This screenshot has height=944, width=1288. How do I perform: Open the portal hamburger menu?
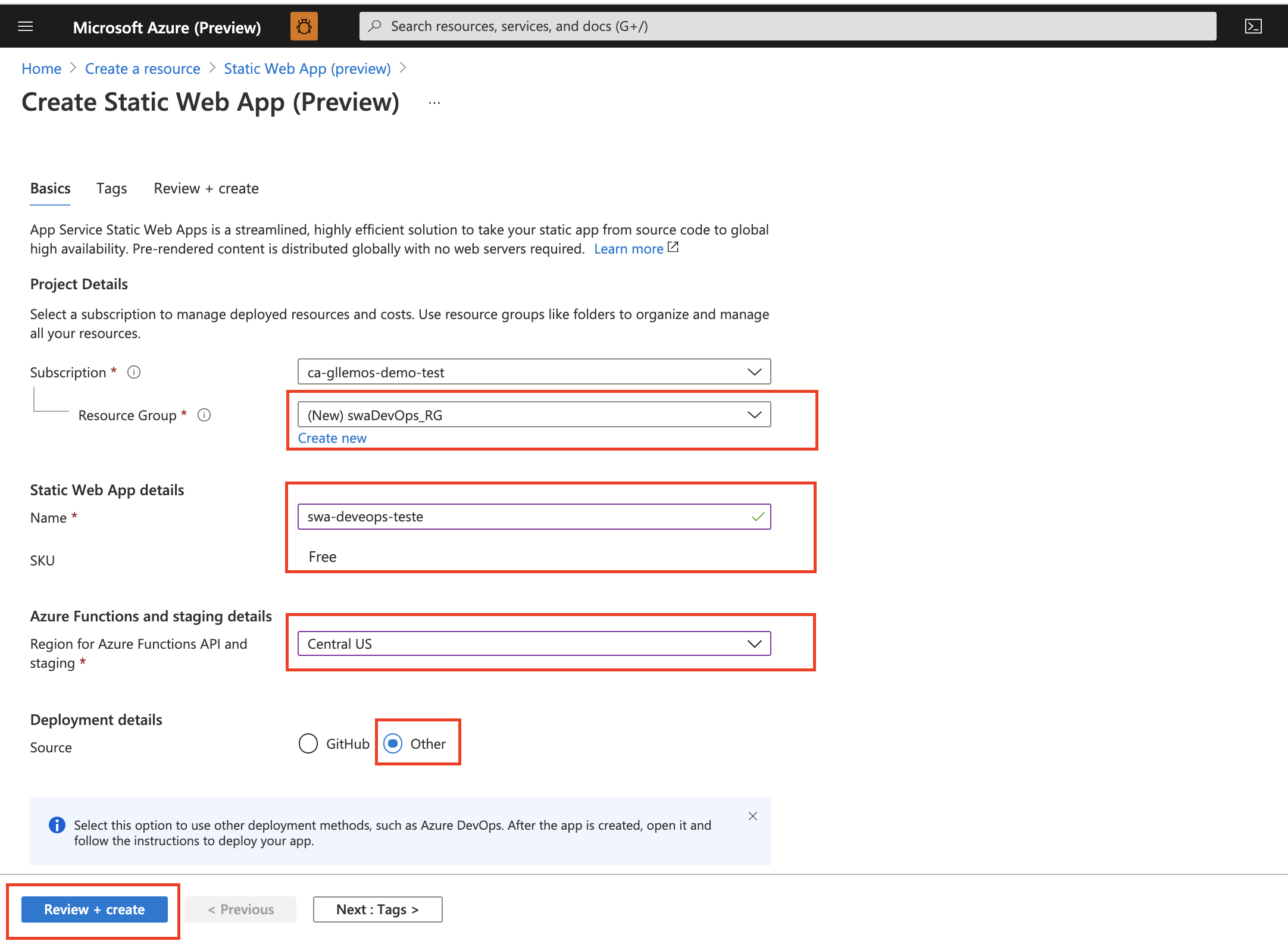pyautogui.click(x=26, y=27)
